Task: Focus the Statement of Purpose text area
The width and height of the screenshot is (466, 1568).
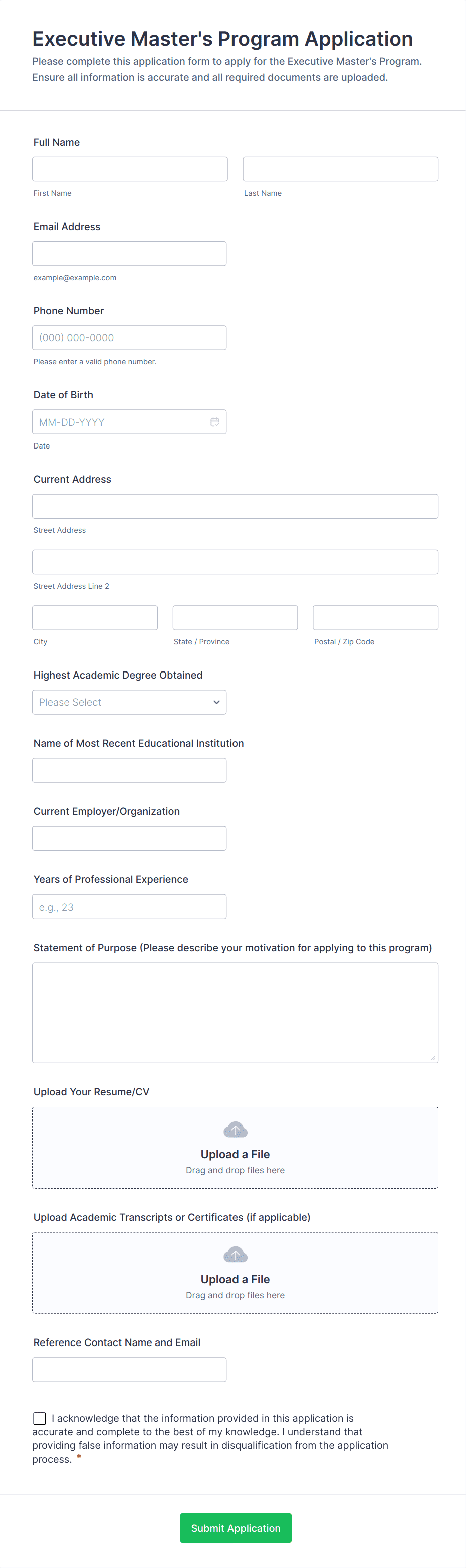Action: click(x=235, y=1012)
